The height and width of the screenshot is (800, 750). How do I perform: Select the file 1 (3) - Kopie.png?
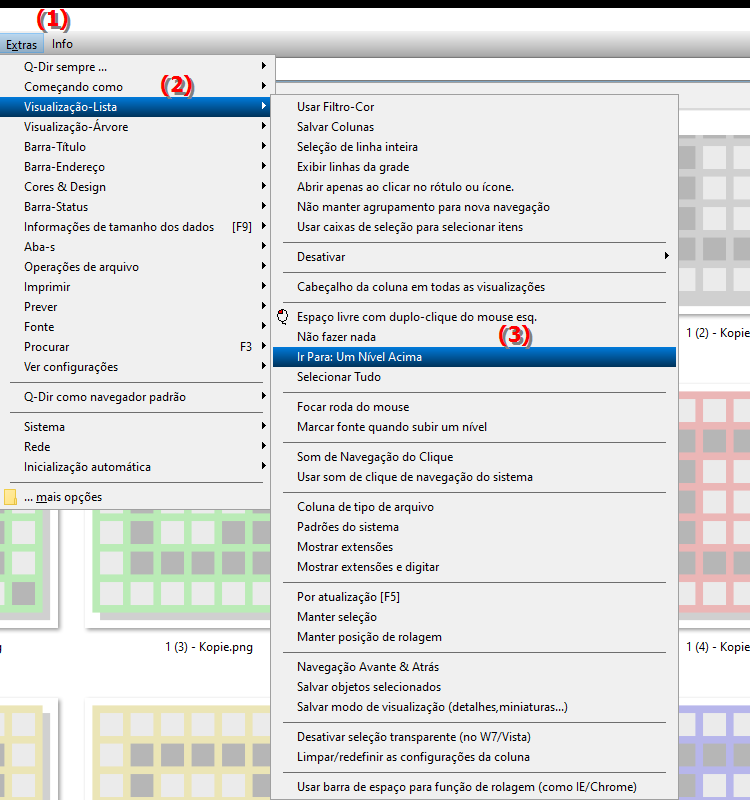(209, 647)
